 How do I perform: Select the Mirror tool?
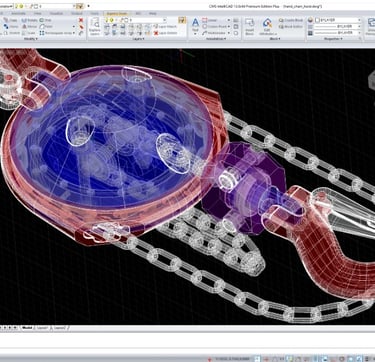pyautogui.click(x=30, y=27)
